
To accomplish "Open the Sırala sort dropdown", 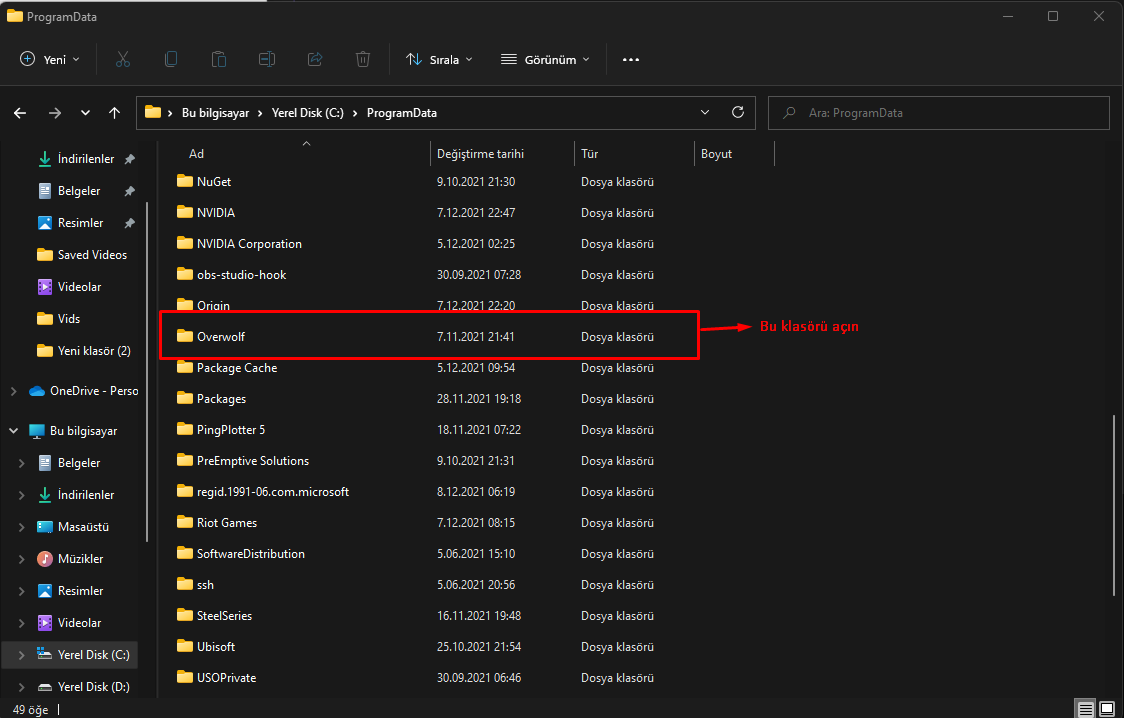I will (x=439, y=60).
